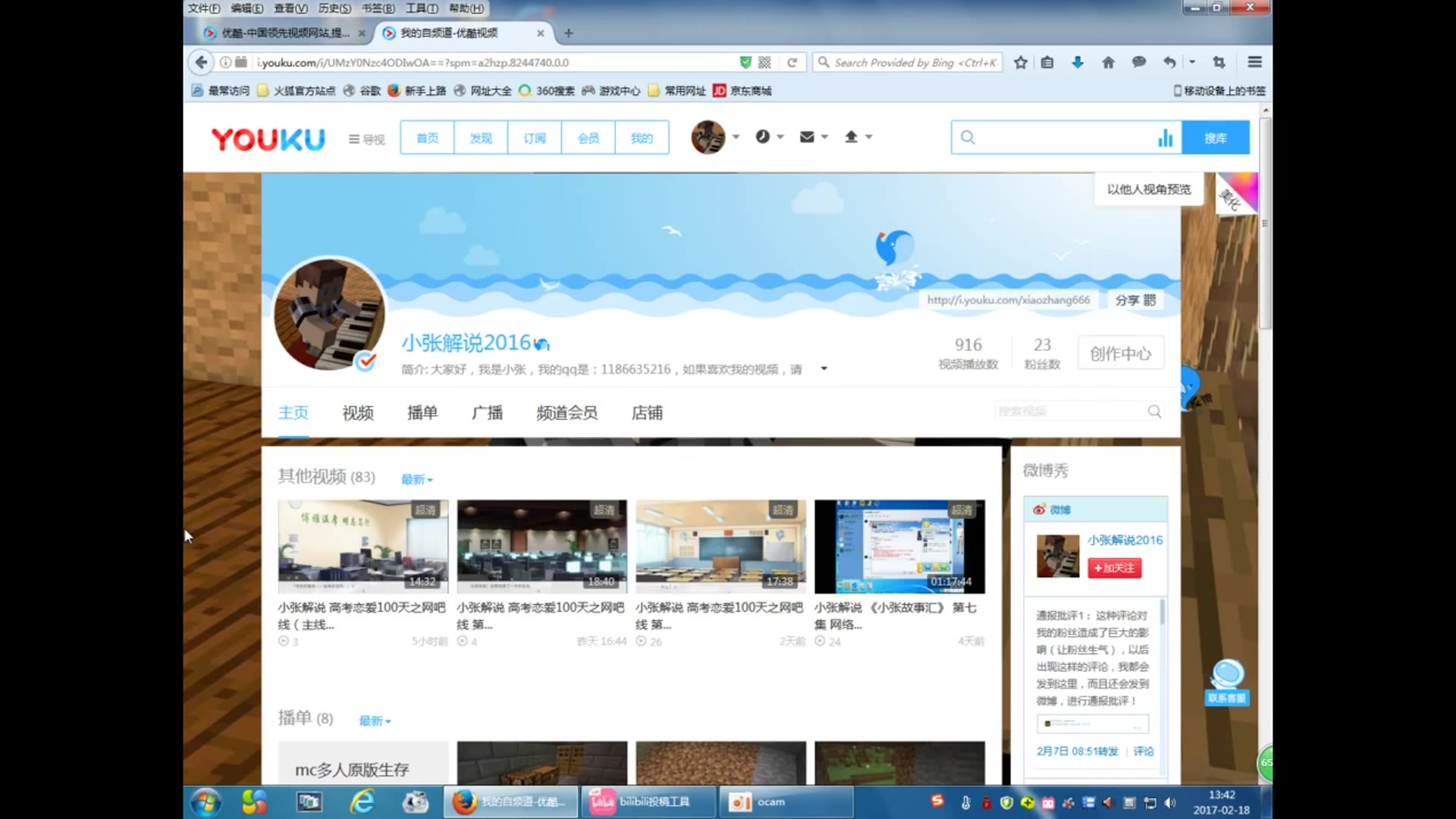Open the messages envelope icon in Youku header
Screen dimensions: 1456x819
pyautogui.click(x=807, y=136)
